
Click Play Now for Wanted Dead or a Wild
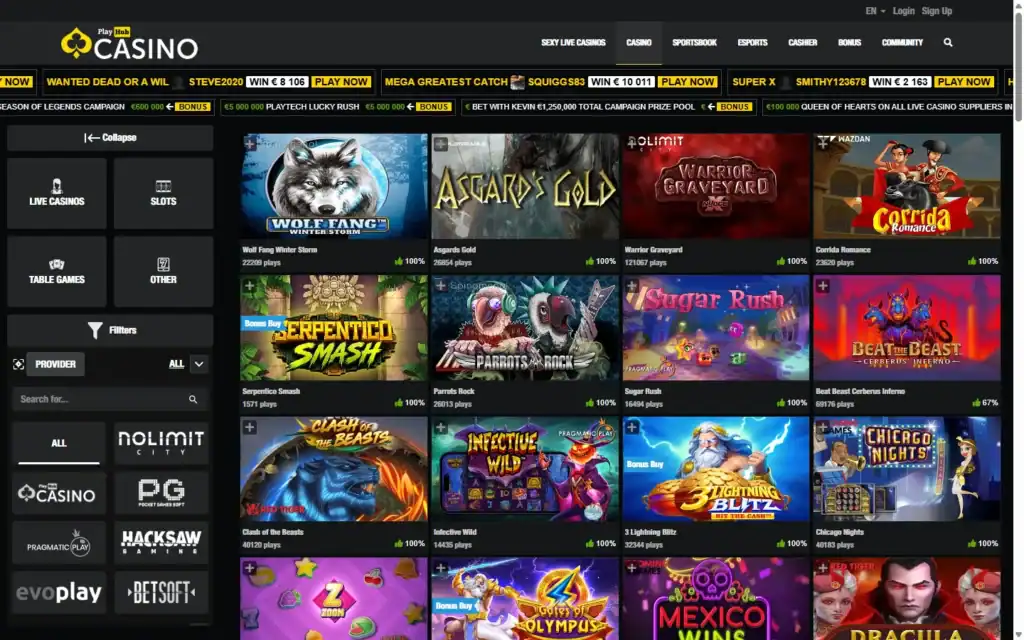coord(341,82)
